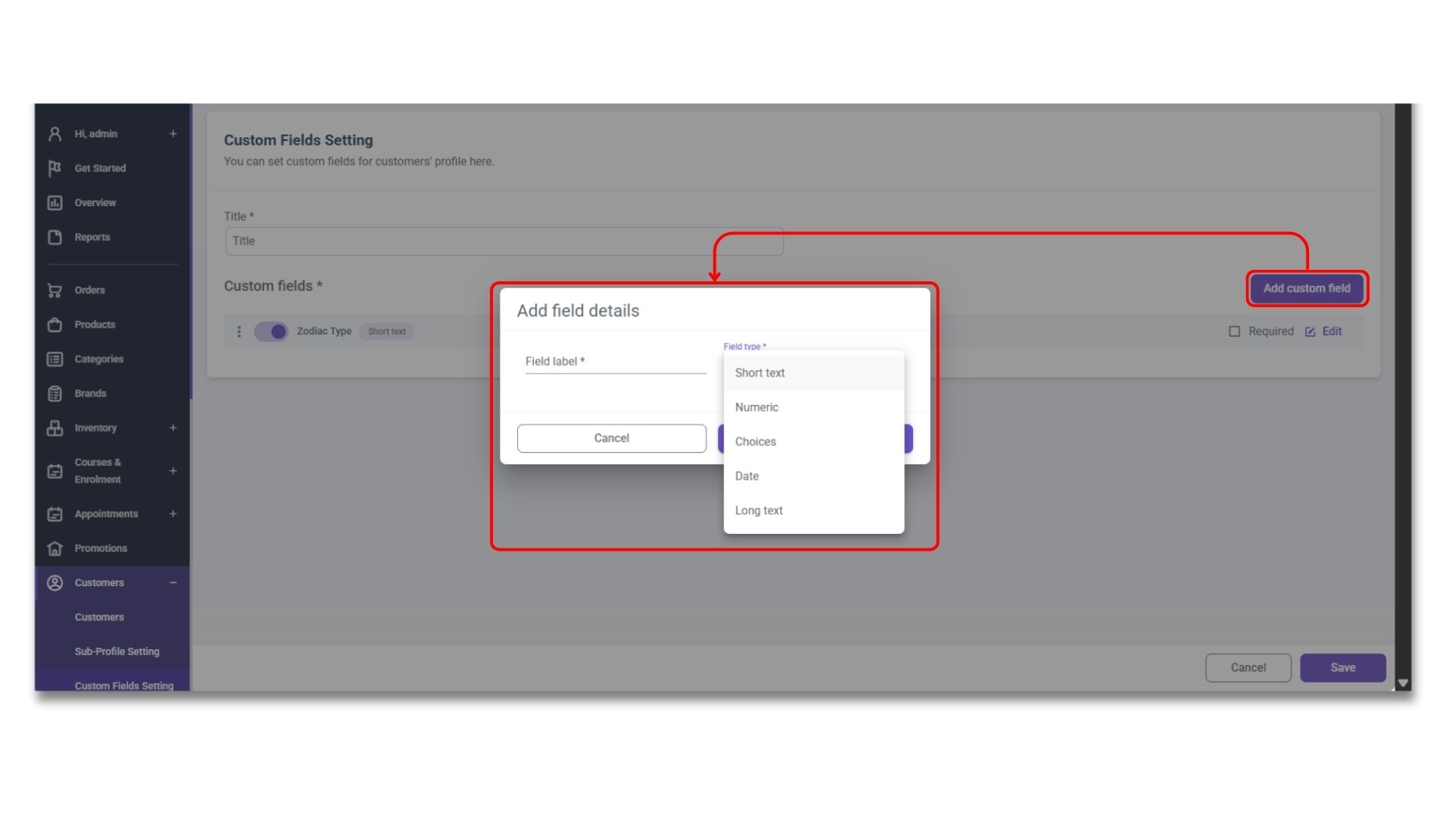Click the Brands icon in sidebar
Viewport: 1456px width, 819px height.
[55, 394]
